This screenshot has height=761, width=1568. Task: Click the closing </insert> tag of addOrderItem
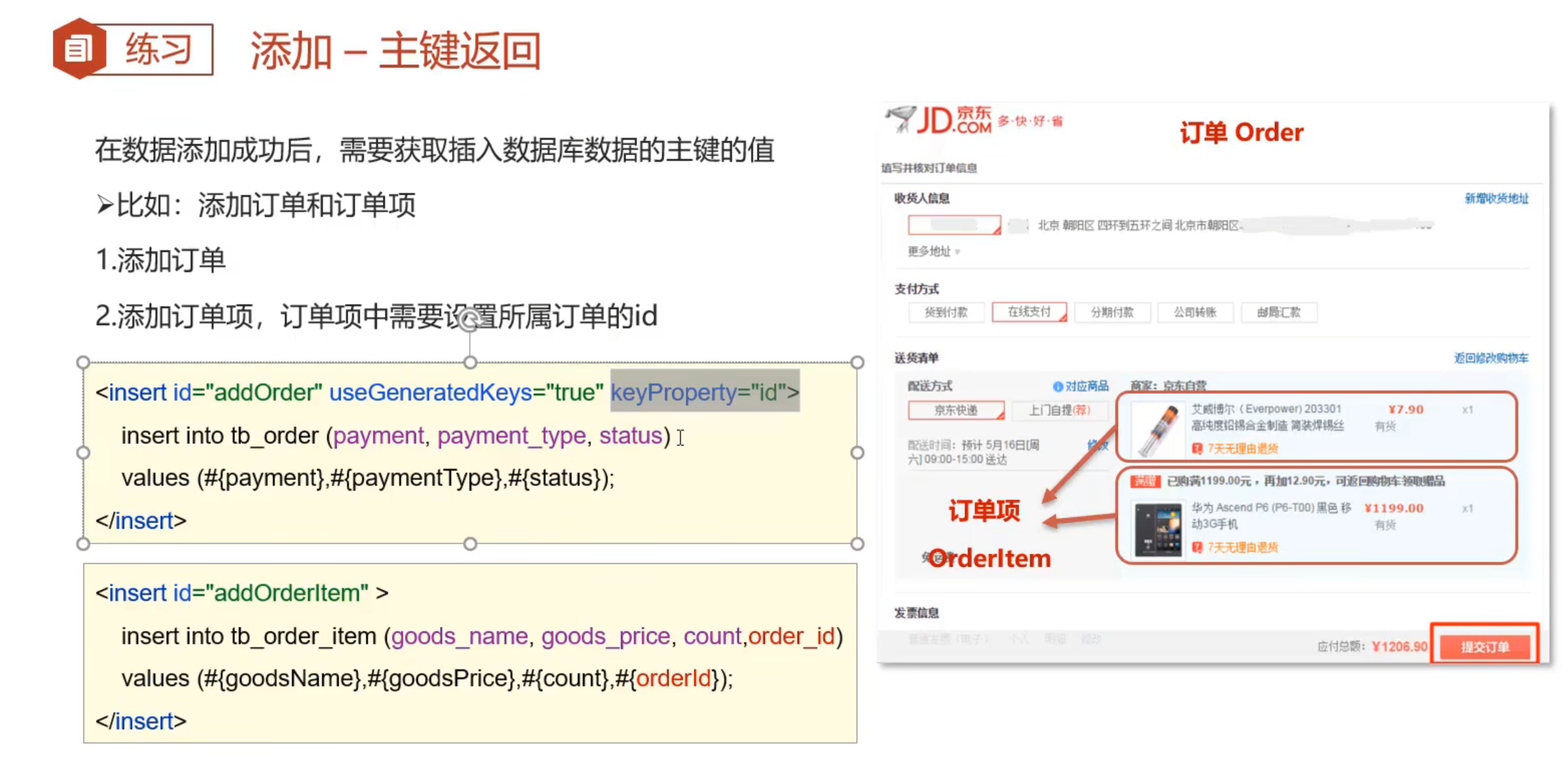(141, 721)
